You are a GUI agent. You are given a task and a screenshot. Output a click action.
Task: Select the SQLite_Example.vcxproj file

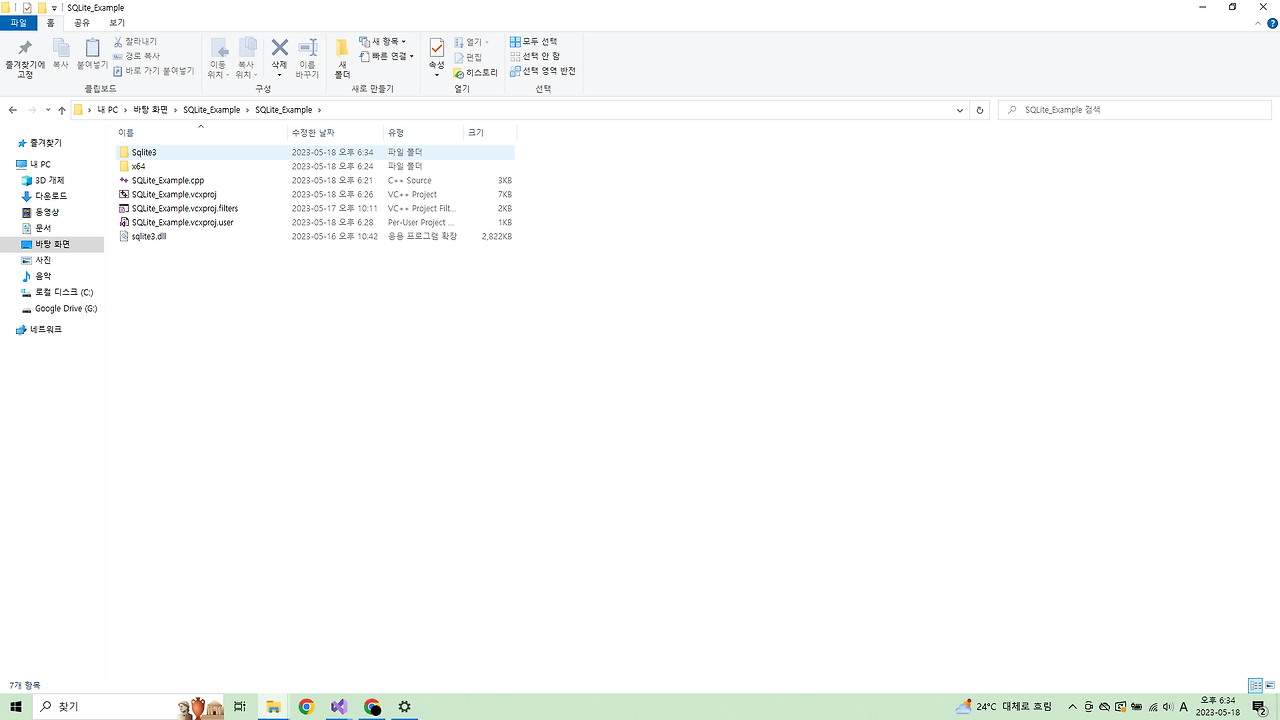coord(315,194)
